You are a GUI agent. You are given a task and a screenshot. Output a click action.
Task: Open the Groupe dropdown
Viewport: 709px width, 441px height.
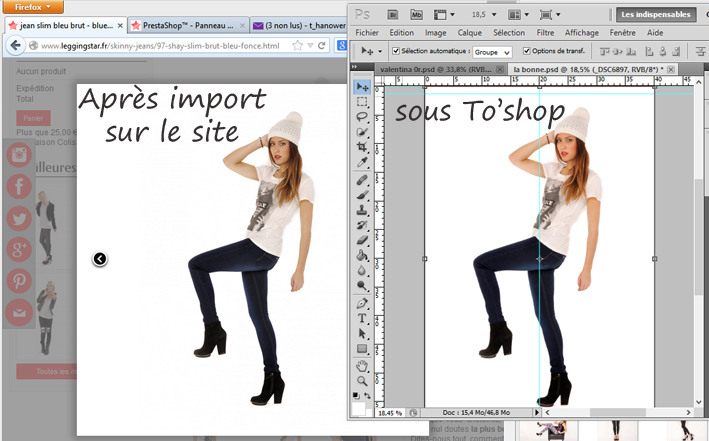[x=492, y=52]
